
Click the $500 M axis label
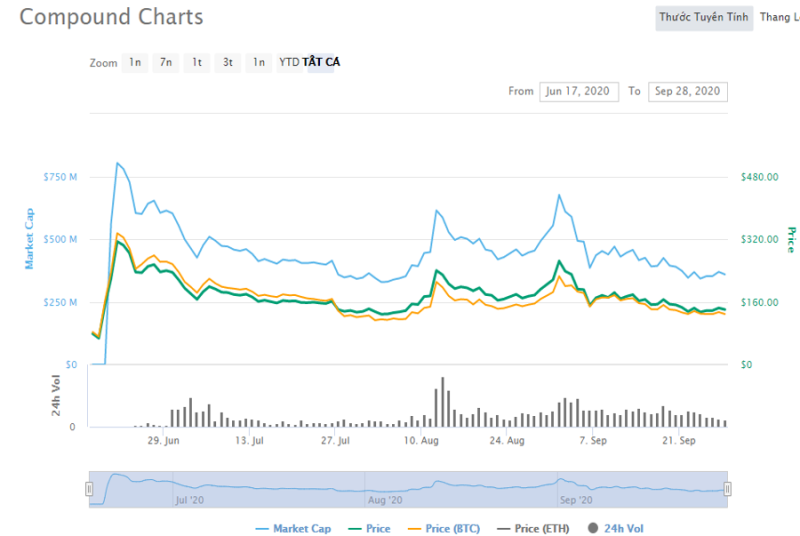[60, 240]
